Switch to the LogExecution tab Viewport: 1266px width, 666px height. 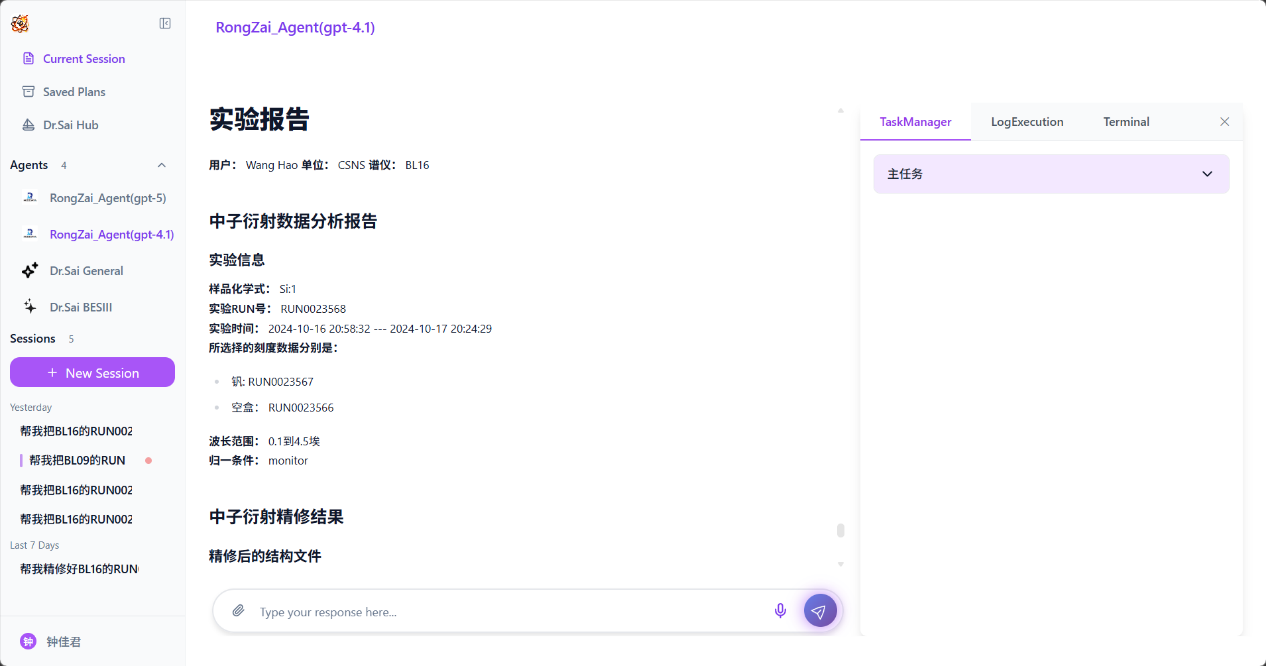1026,122
